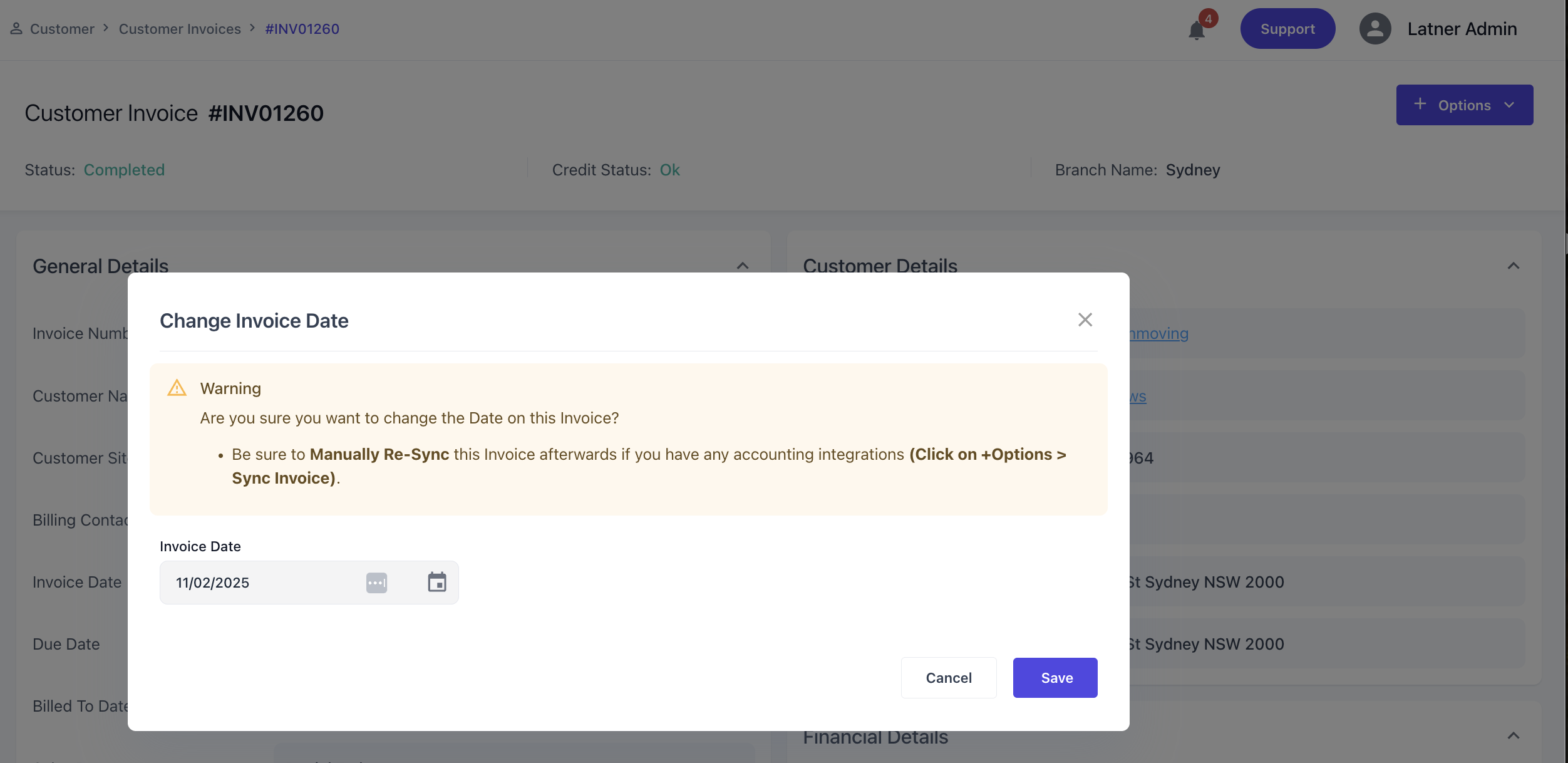Screen dimensions: 1568x763
Task: Go to Customer Invoices breadcrumb
Action: pos(180,29)
